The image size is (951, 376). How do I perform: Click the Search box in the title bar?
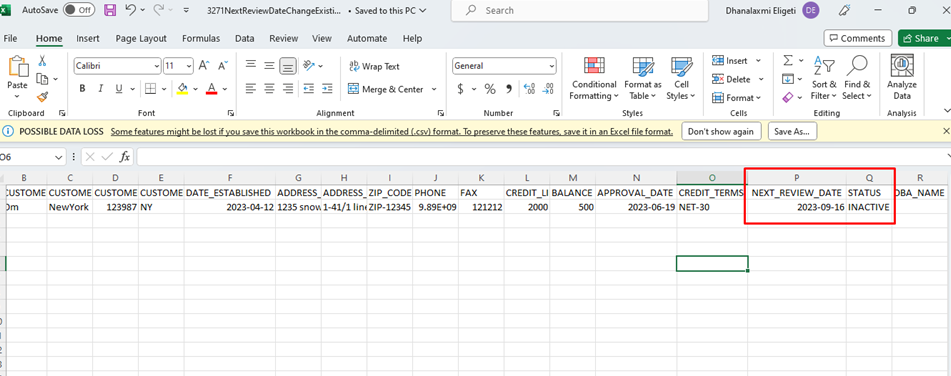pos(579,10)
